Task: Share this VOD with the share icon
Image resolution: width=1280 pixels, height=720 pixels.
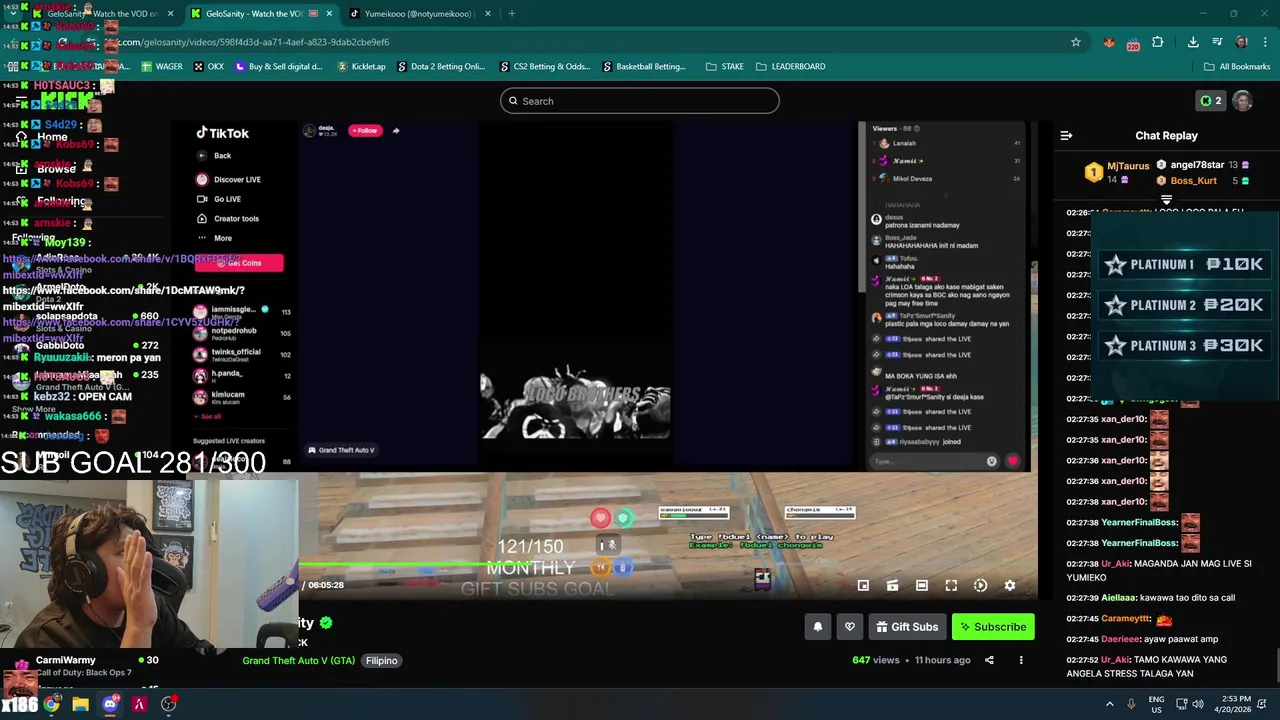Action: [x=989, y=660]
